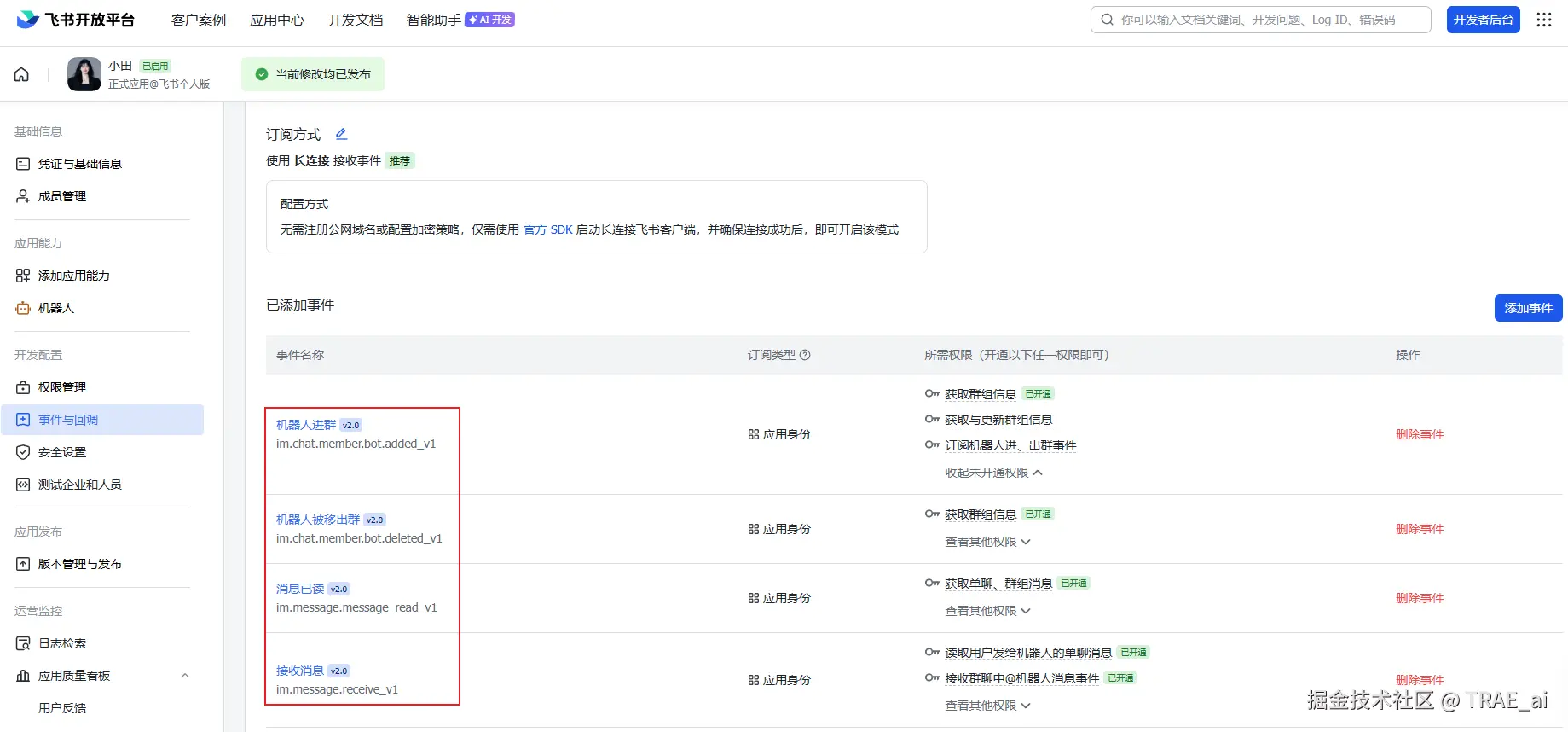Open the 开发文档 top menu
This screenshot has height=732, width=1568.
[x=356, y=20]
